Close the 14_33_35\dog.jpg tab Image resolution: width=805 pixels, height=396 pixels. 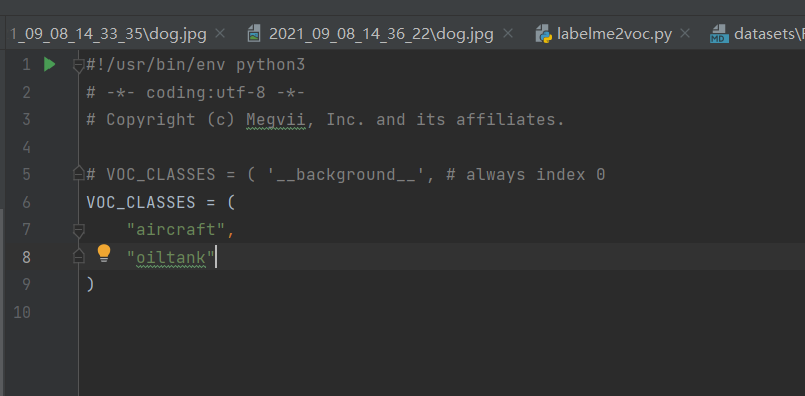coord(220,34)
